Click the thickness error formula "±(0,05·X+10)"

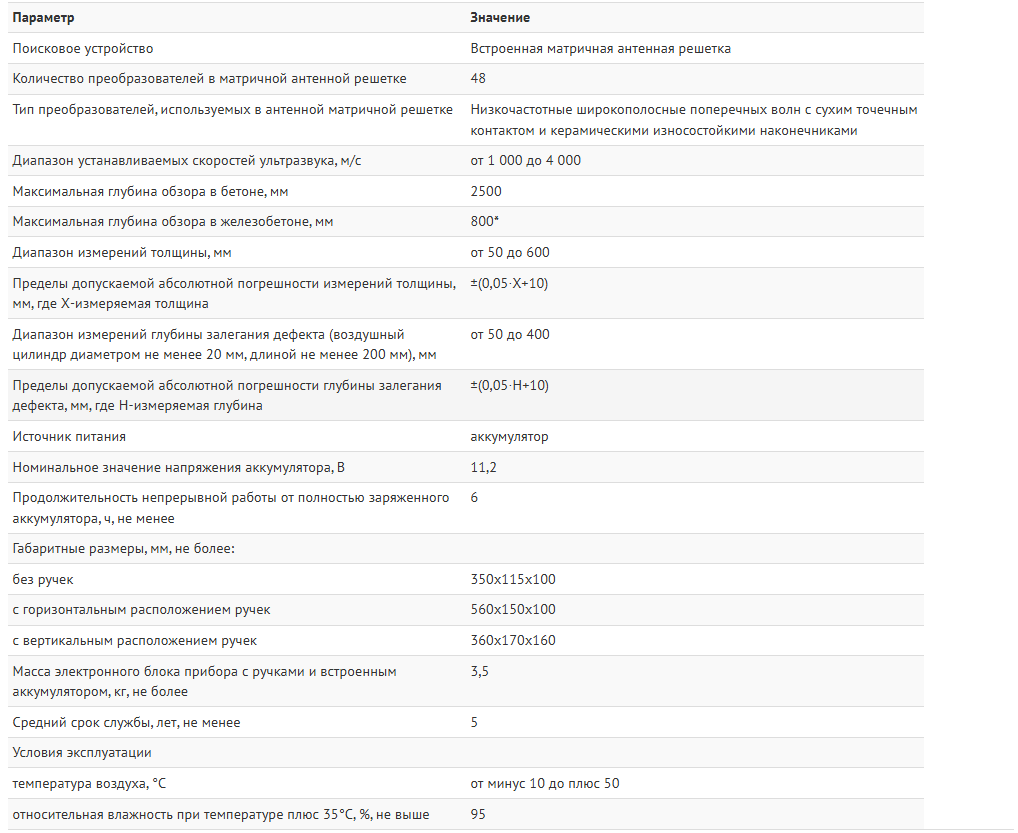tap(509, 283)
